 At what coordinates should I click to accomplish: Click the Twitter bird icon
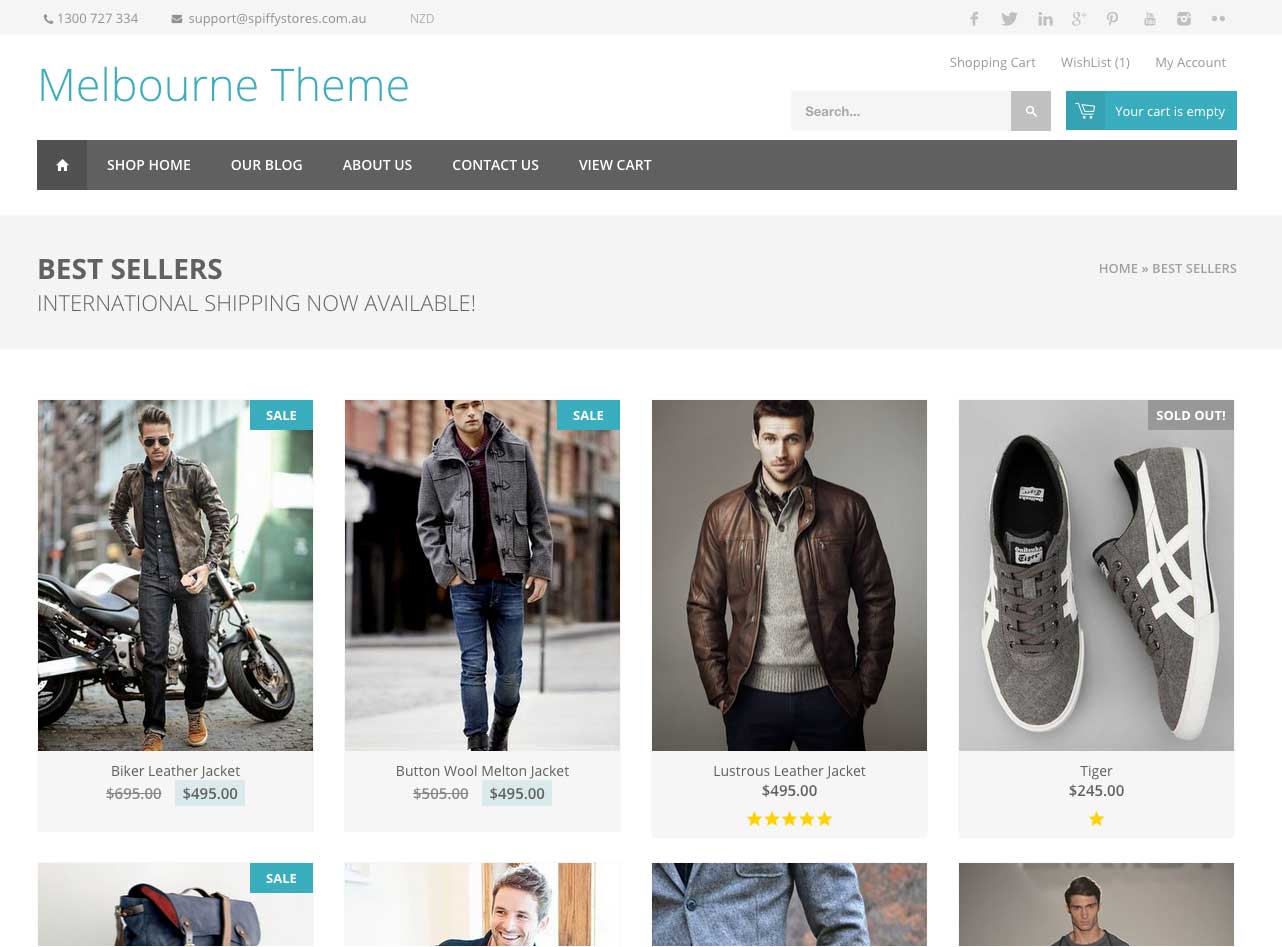tap(1009, 18)
